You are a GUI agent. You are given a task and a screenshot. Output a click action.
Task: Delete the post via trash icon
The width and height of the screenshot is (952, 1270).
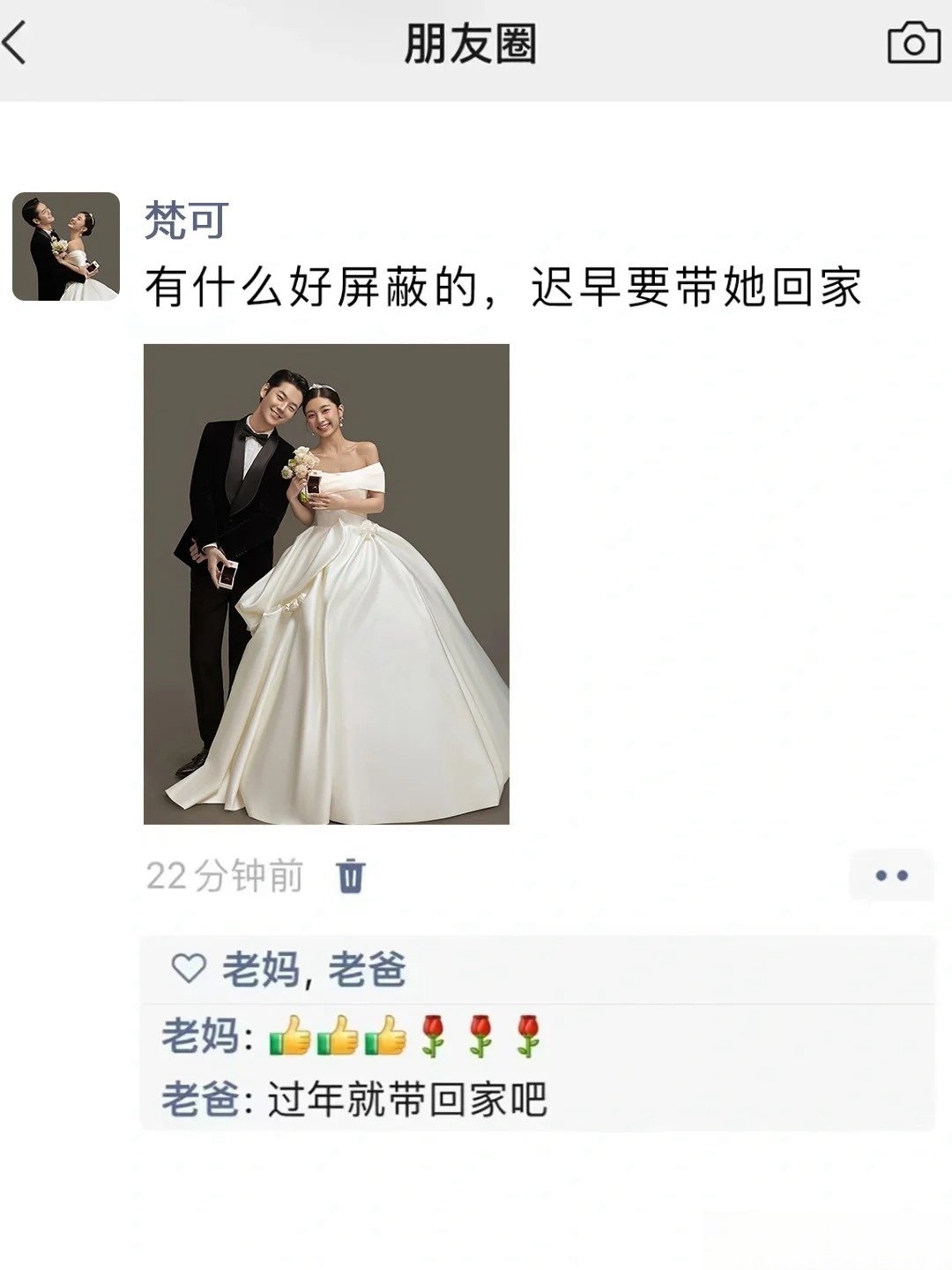tap(351, 876)
